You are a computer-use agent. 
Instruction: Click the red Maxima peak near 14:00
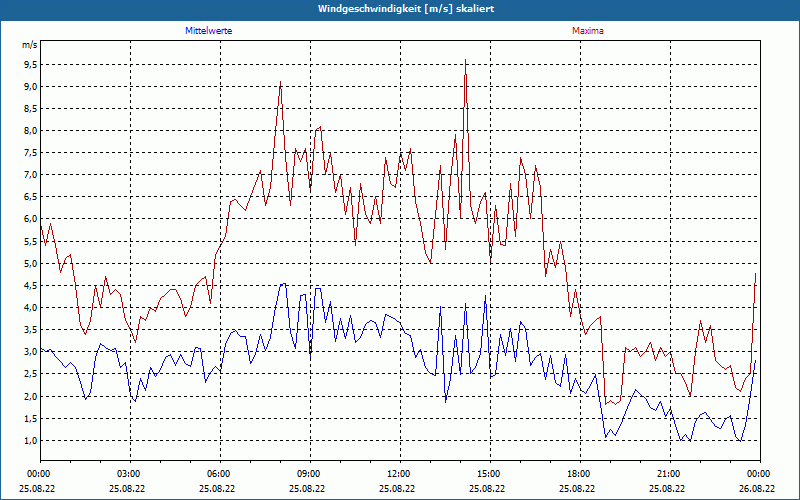point(465,60)
